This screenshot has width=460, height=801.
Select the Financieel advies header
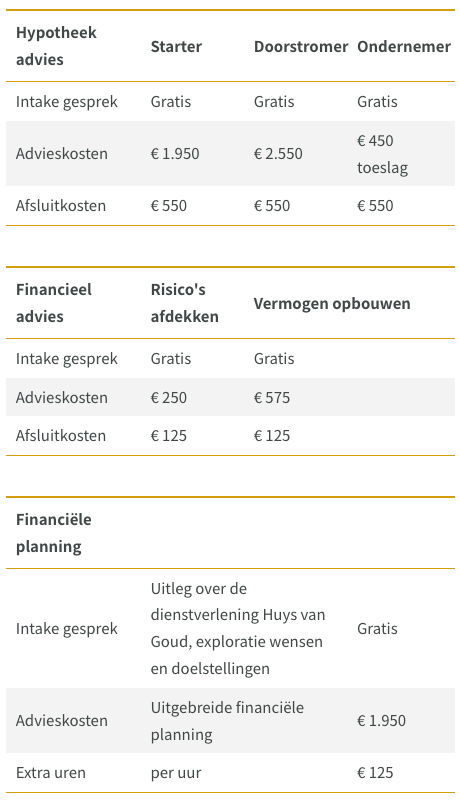coord(54,303)
